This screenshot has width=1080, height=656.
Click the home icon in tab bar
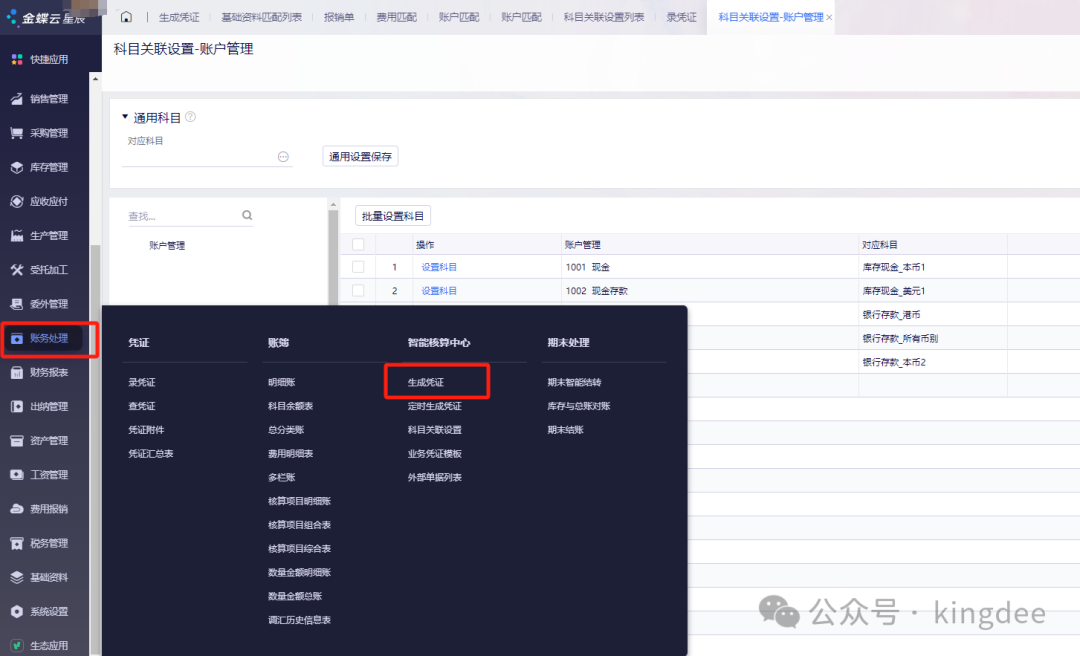(126, 17)
